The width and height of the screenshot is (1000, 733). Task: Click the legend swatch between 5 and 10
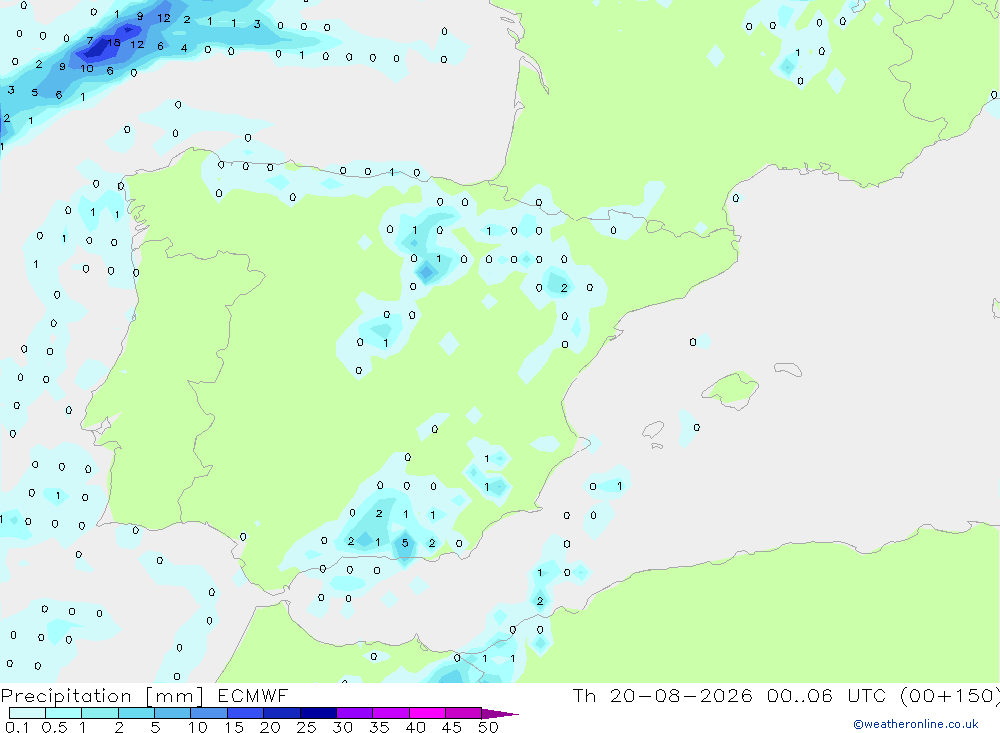[x=173, y=713]
